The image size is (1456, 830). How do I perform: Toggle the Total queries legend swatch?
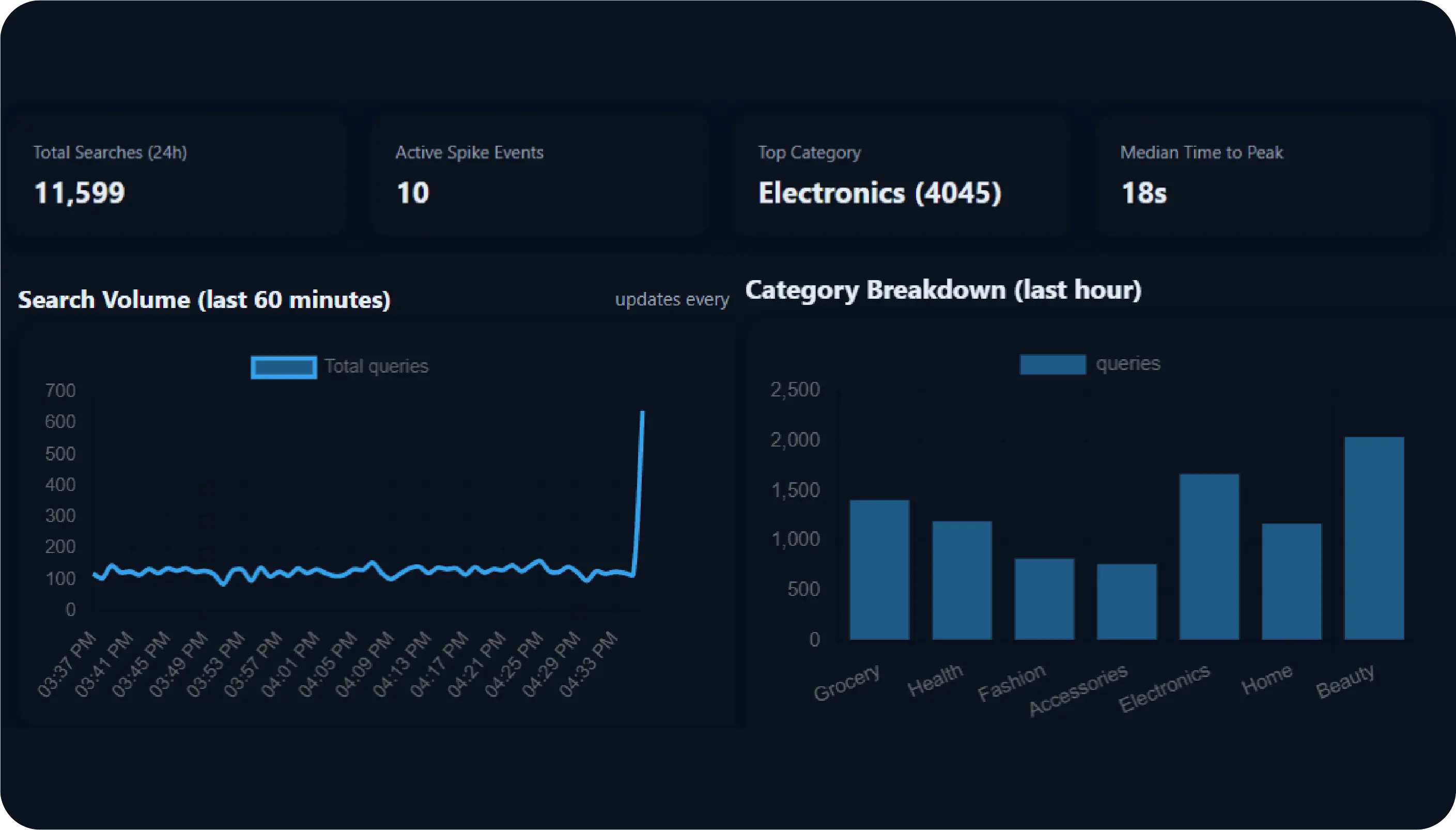pos(284,367)
